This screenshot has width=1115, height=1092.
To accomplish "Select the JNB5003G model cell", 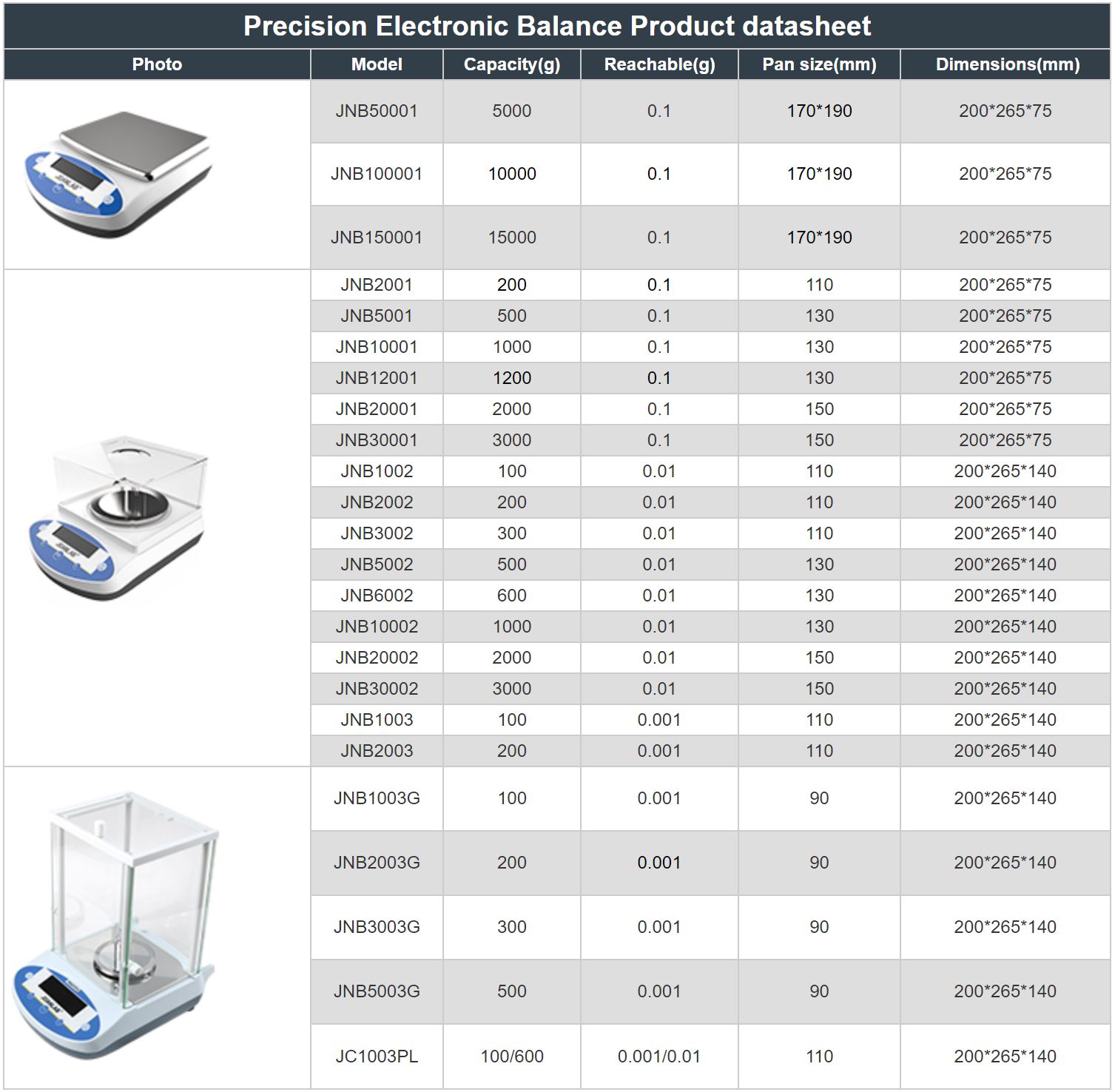I will (x=377, y=991).
